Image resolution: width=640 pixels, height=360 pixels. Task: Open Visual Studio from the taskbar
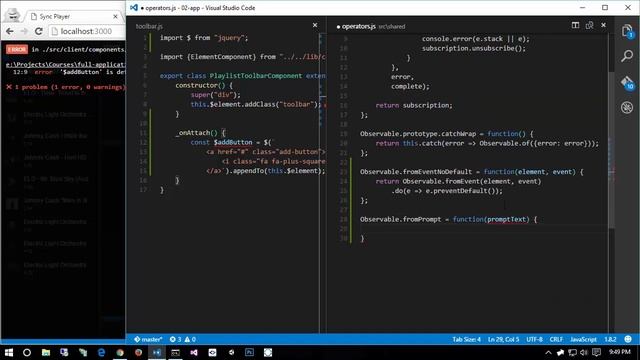click(x=194, y=352)
